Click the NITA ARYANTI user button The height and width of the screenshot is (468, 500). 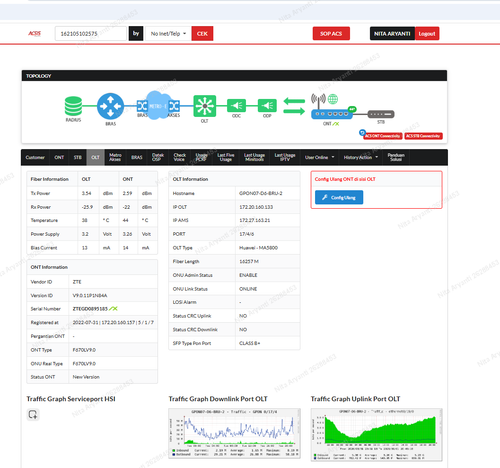point(392,34)
